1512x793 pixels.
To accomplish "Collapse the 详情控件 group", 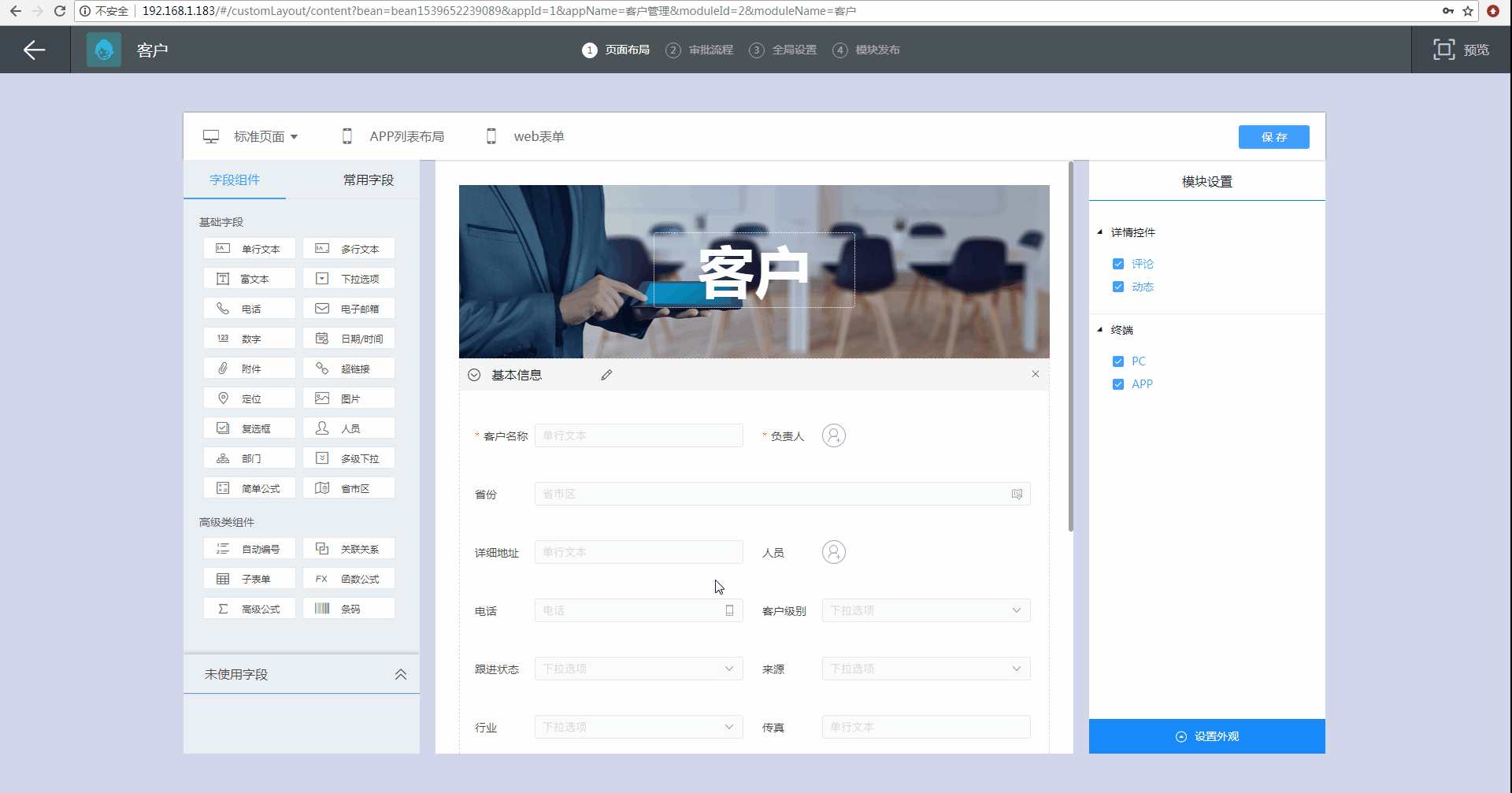I will click(x=1100, y=232).
